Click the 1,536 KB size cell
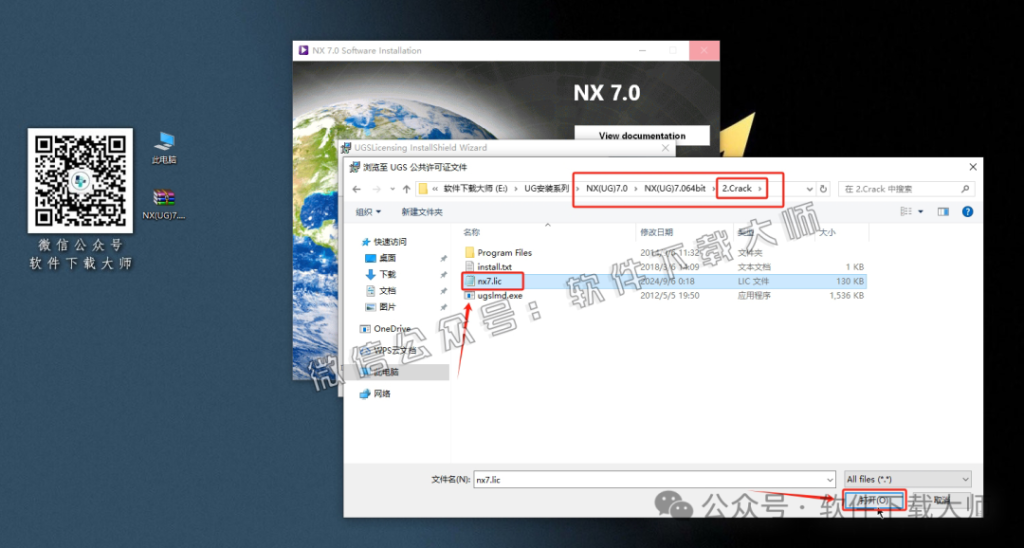Screen dimensions: 1024x548 click(x=846, y=295)
